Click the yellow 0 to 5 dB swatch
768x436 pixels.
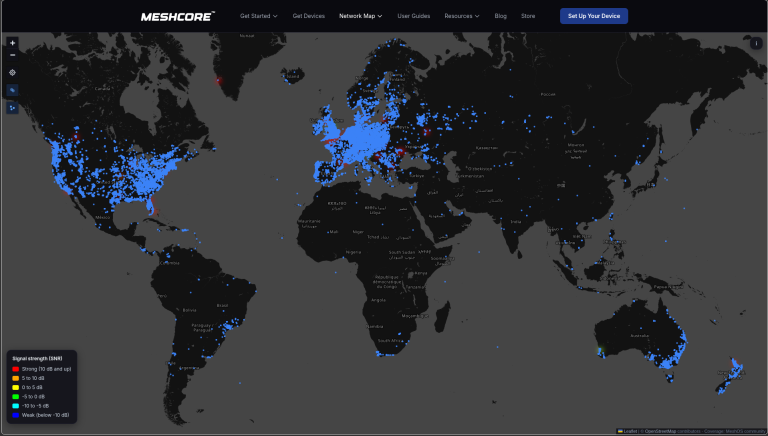coord(16,388)
